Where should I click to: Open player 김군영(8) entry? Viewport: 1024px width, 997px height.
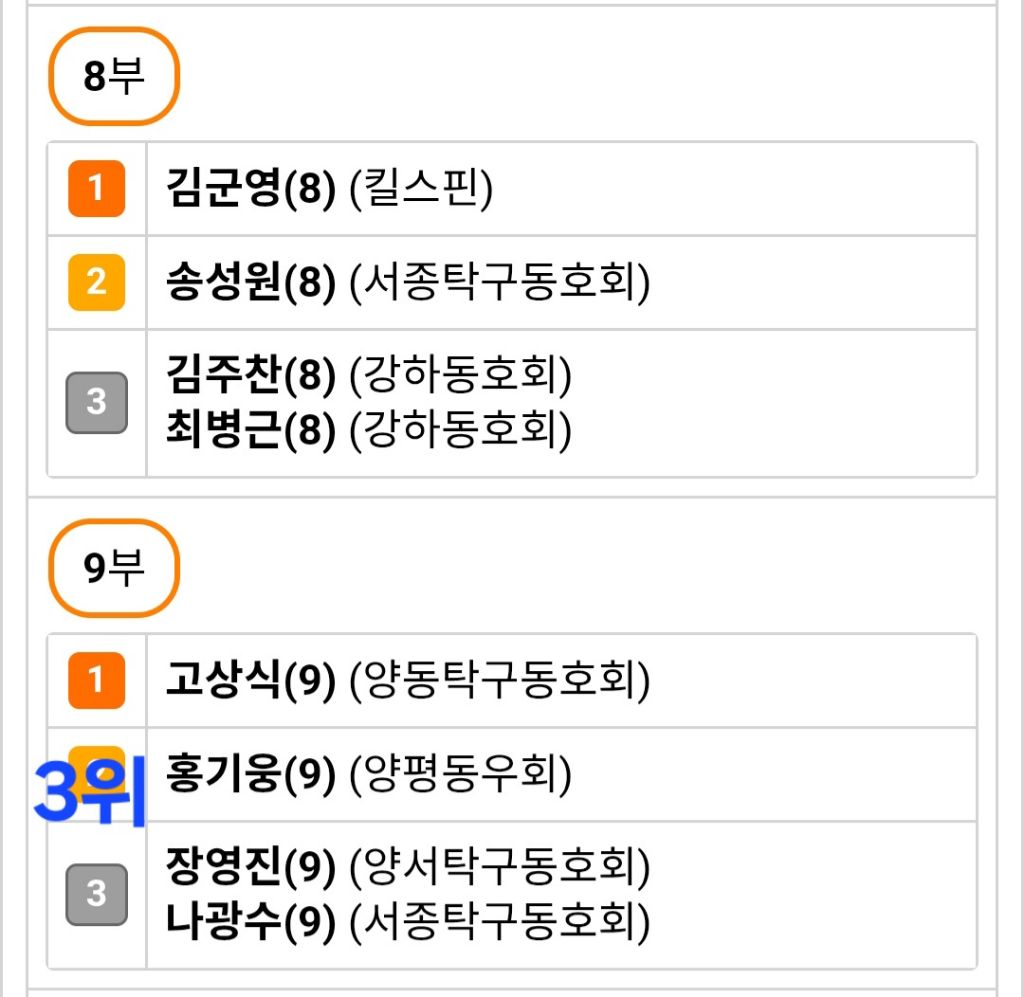pyautogui.click(x=250, y=189)
